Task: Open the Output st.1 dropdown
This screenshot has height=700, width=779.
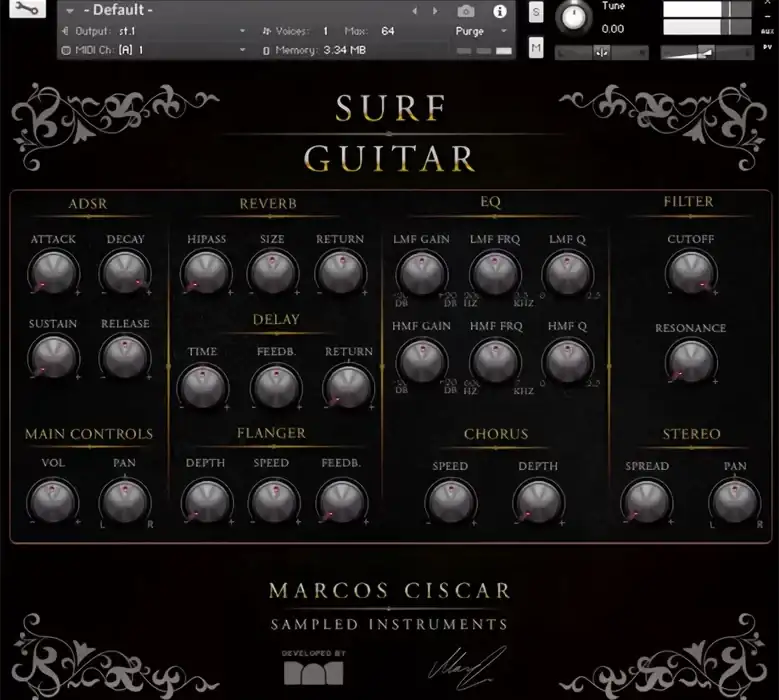Action: pos(242,31)
